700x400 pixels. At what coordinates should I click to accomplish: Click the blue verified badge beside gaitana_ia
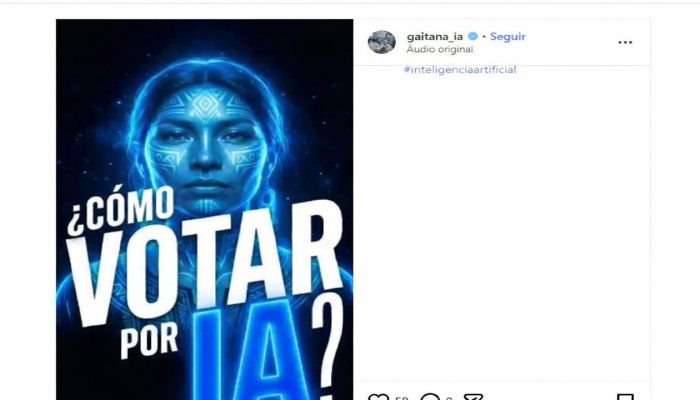[473, 36]
